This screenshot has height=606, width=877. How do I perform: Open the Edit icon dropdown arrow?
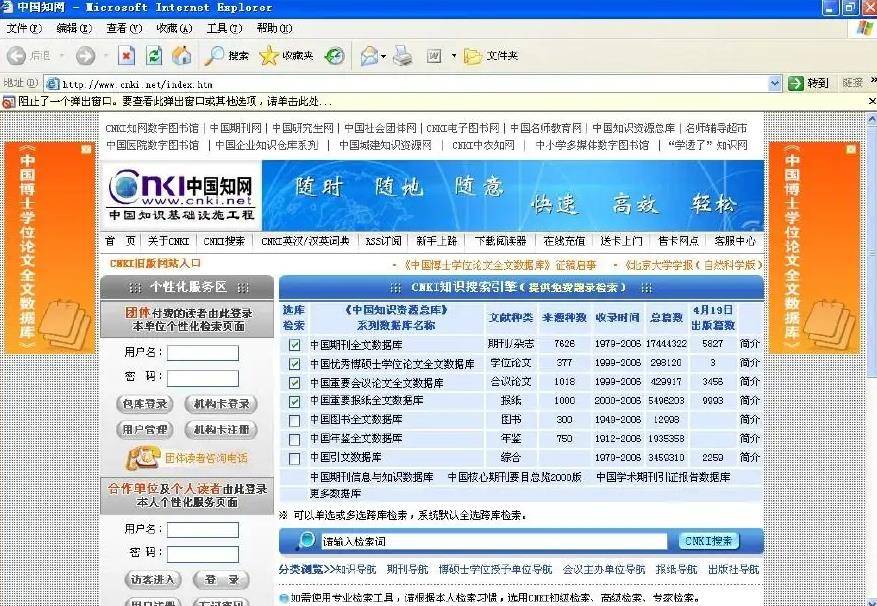pyautogui.click(x=454, y=55)
